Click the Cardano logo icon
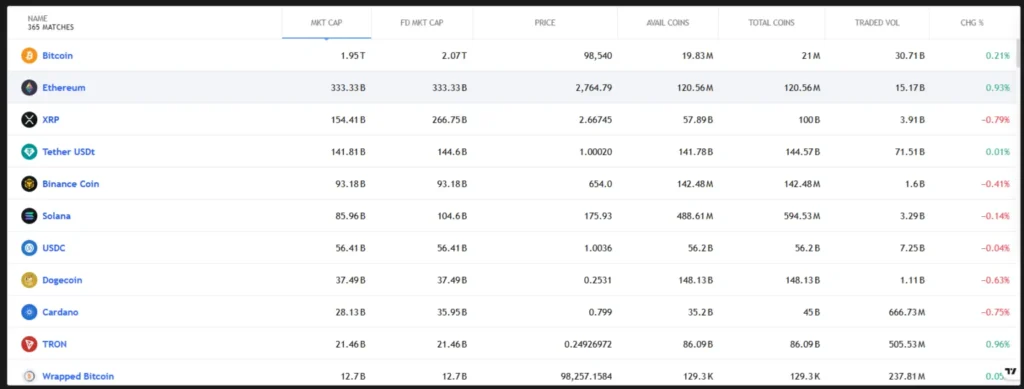This screenshot has height=389, width=1024. click(x=29, y=312)
